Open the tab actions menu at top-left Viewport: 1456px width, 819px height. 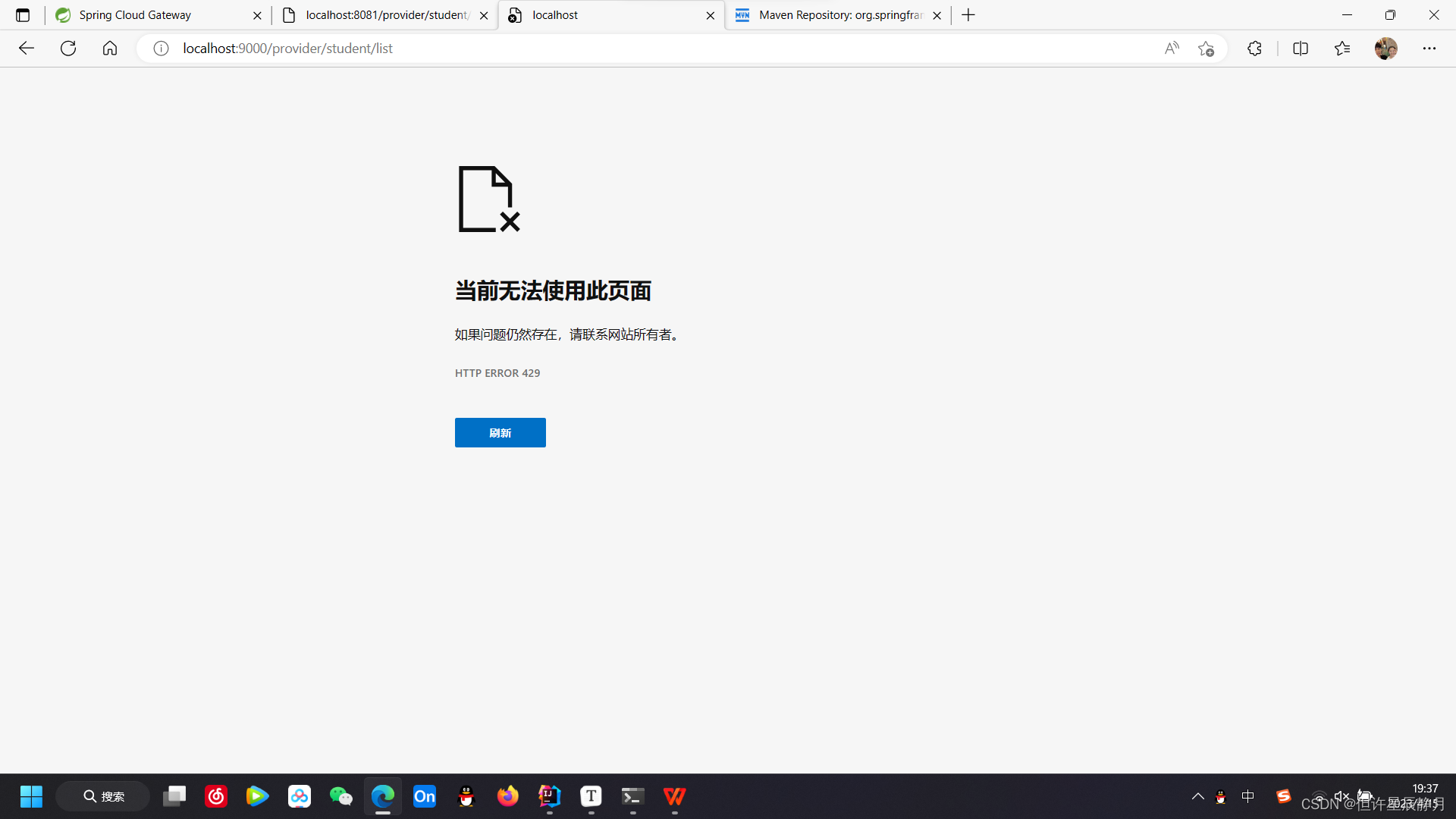coord(22,14)
